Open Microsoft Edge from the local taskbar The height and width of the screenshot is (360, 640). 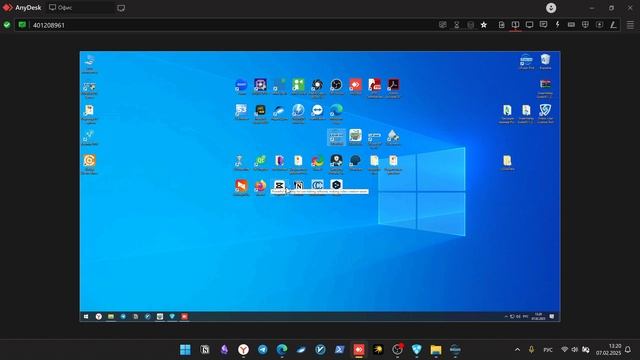pyautogui.click(x=282, y=349)
